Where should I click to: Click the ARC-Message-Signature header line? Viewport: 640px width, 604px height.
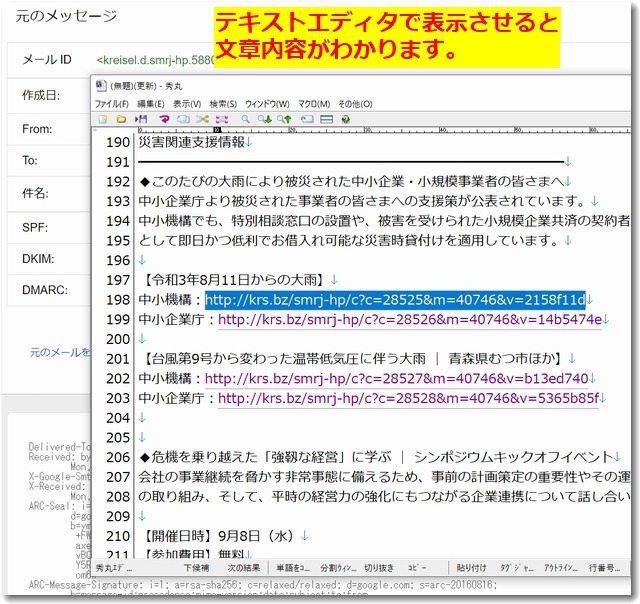pyautogui.click(x=262, y=585)
